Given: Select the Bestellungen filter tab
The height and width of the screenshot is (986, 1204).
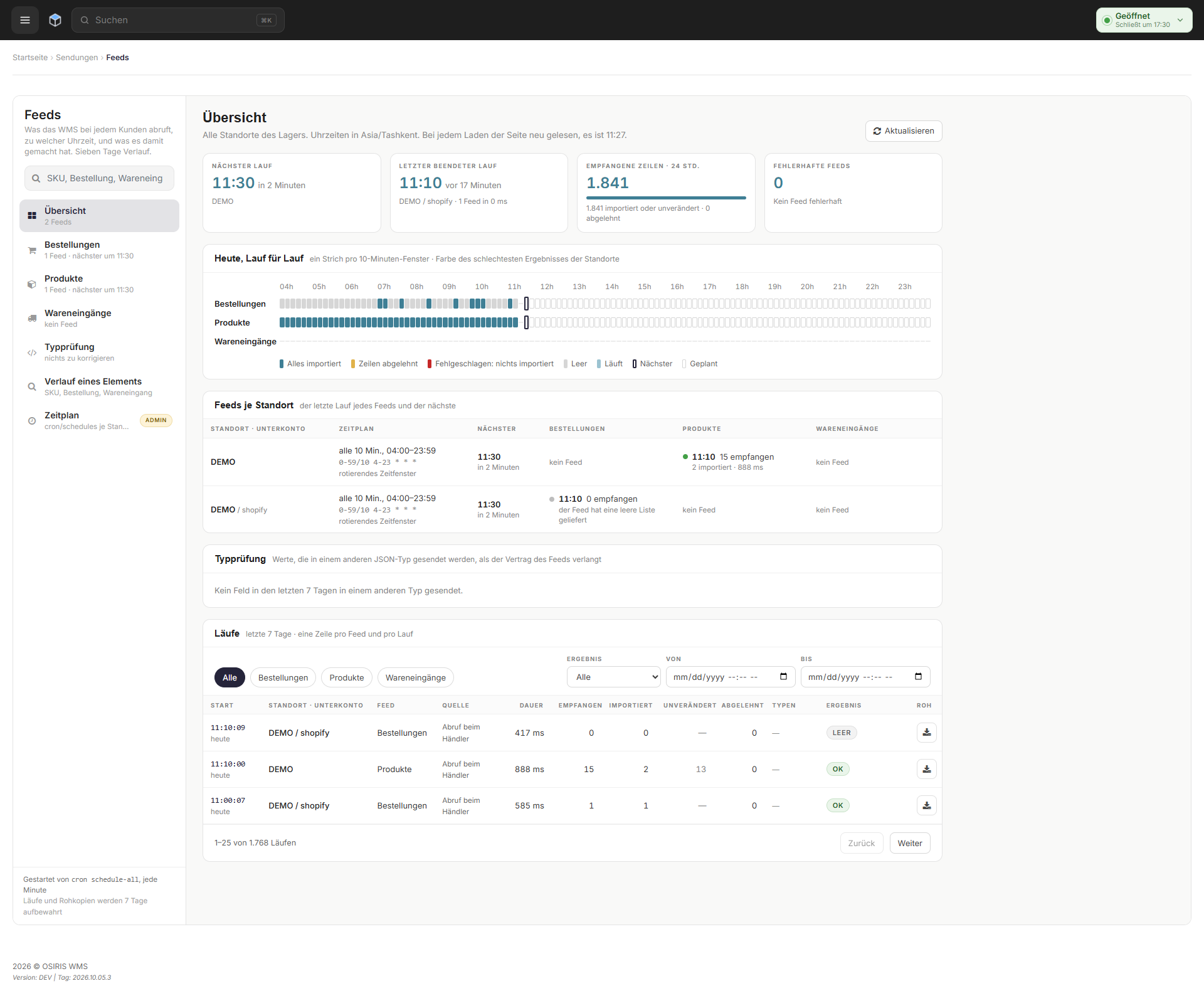Looking at the screenshot, I should [x=283, y=677].
